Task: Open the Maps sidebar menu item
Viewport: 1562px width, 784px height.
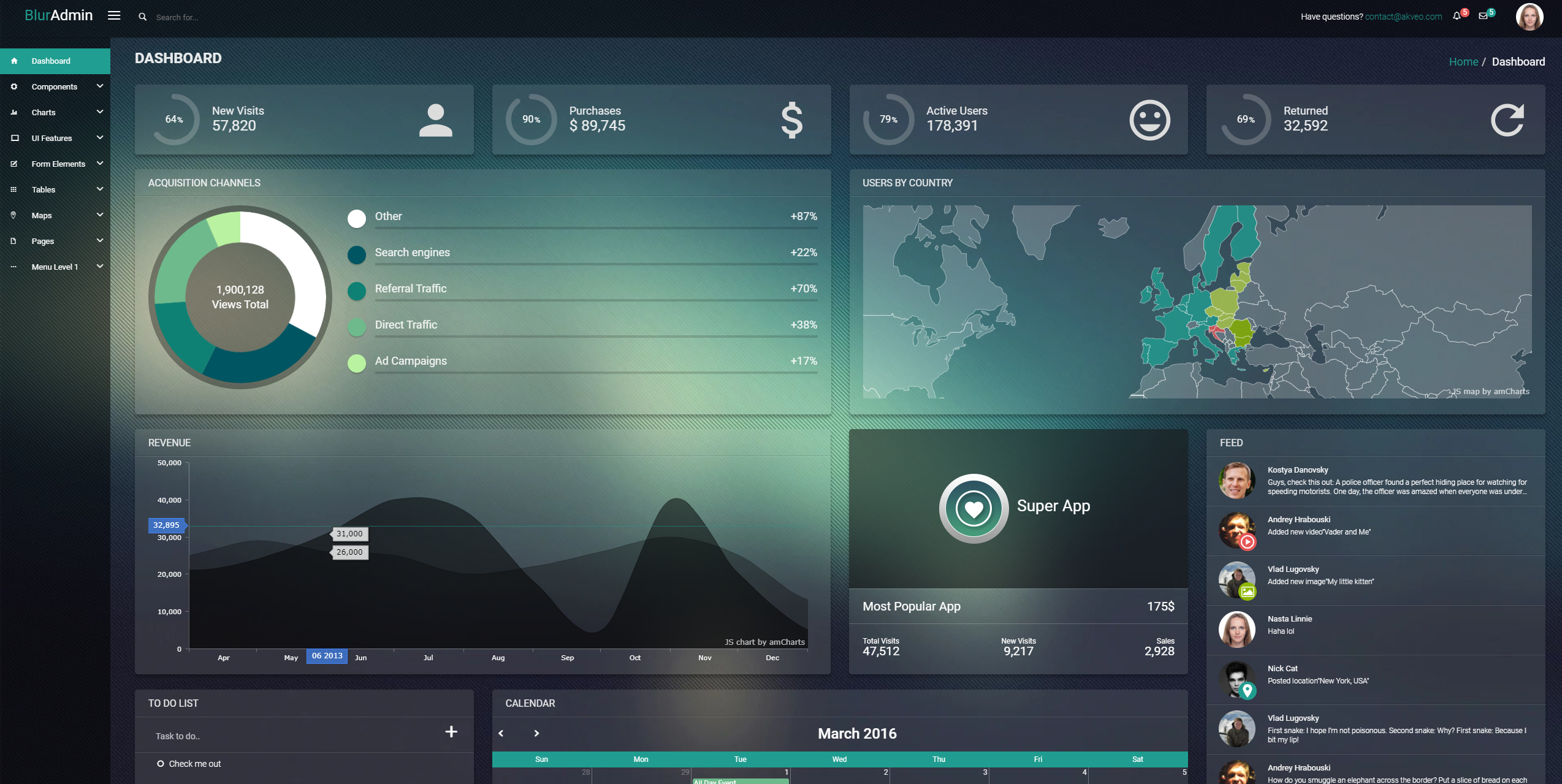Action: point(42,215)
